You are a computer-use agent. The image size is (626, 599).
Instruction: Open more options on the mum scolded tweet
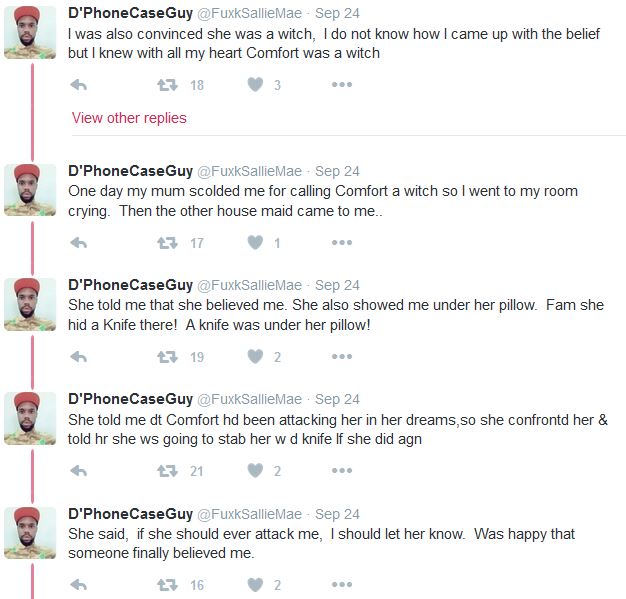pyautogui.click(x=342, y=242)
